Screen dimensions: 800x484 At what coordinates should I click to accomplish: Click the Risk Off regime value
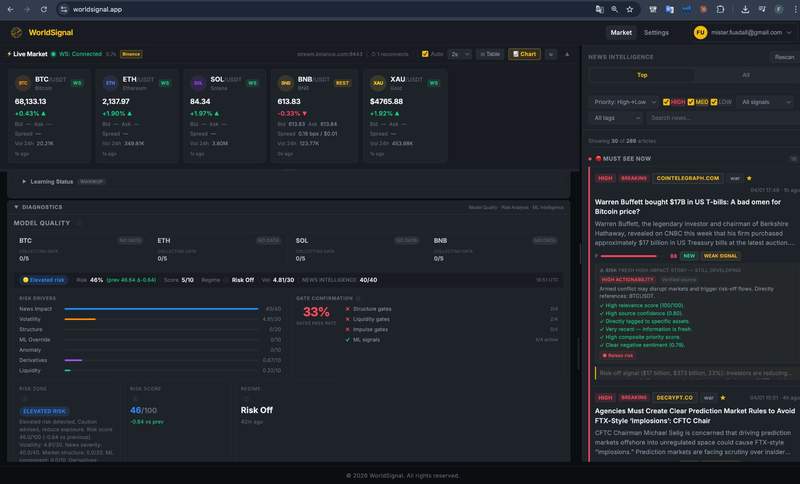tap(257, 410)
